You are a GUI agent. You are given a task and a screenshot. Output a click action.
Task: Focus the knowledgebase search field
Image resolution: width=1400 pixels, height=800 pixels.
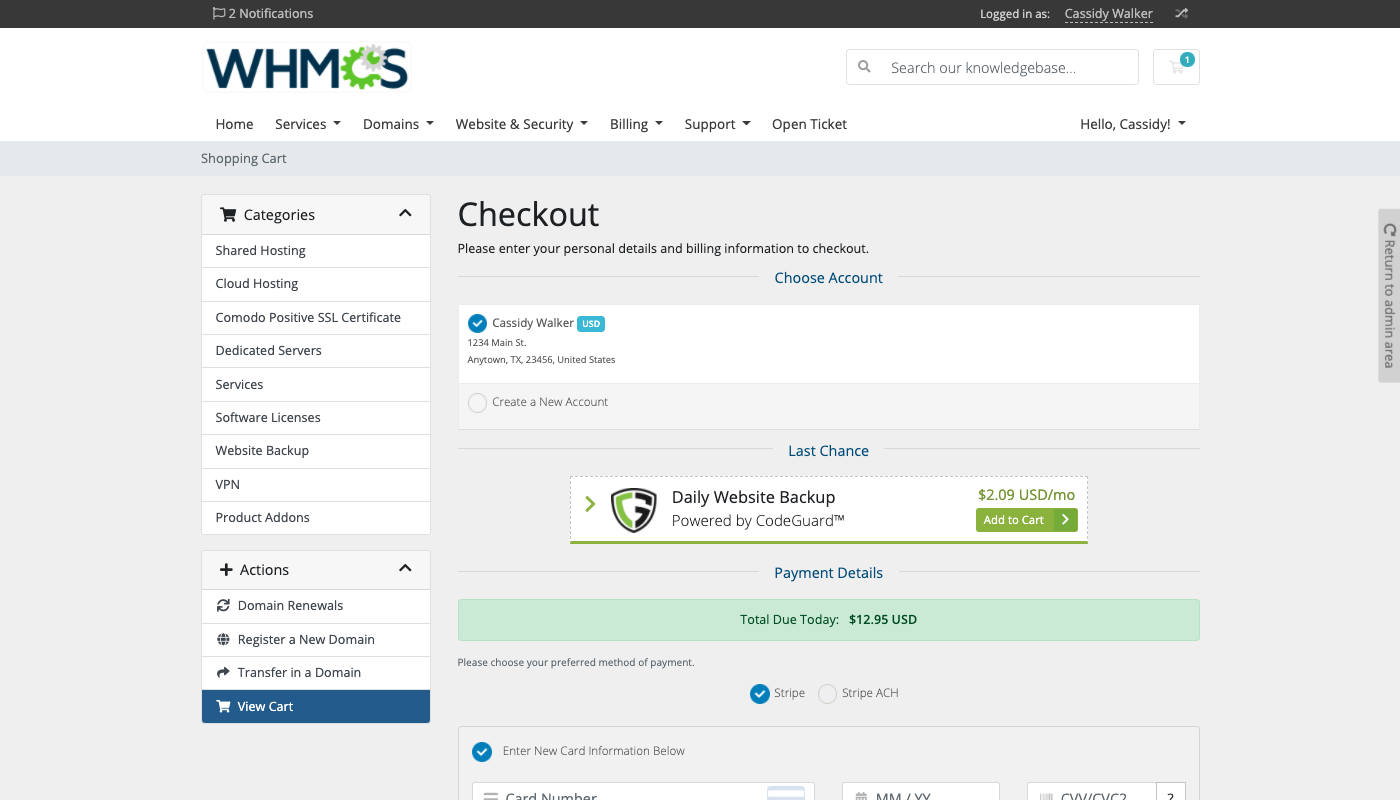click(x=1007, y=68)
